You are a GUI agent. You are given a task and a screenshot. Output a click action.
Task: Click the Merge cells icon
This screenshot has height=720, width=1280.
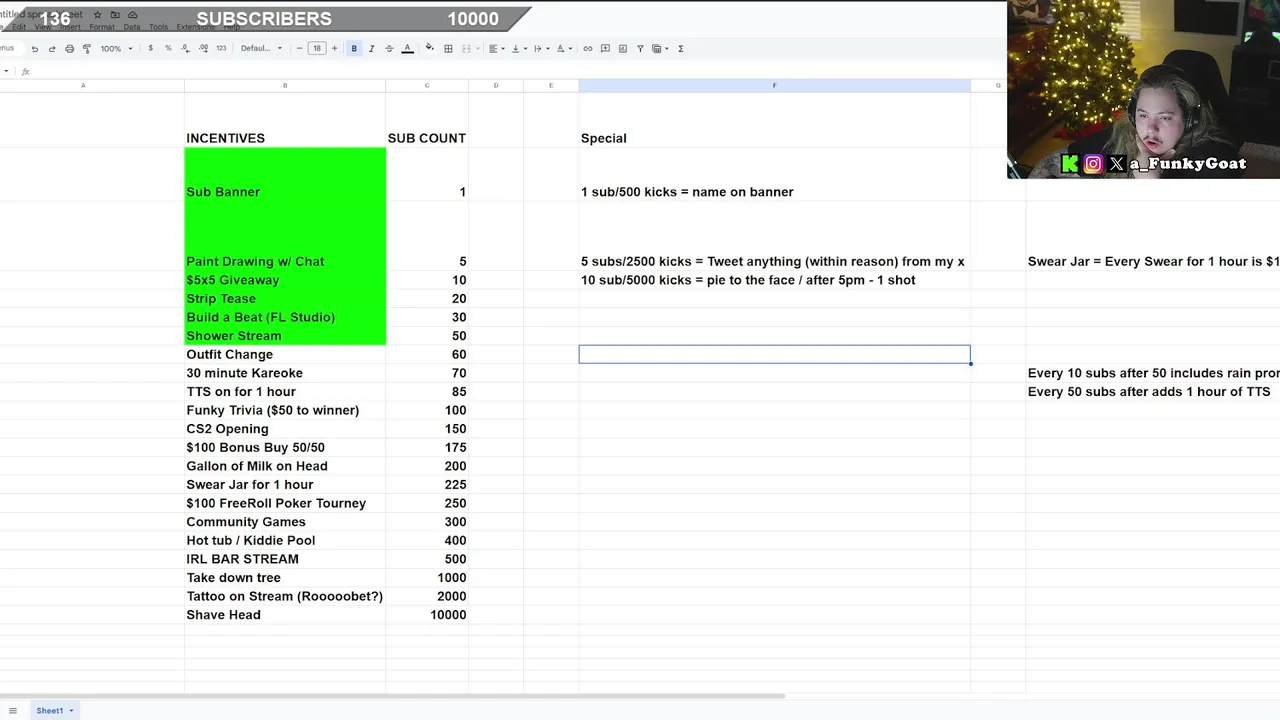(466, 48)
